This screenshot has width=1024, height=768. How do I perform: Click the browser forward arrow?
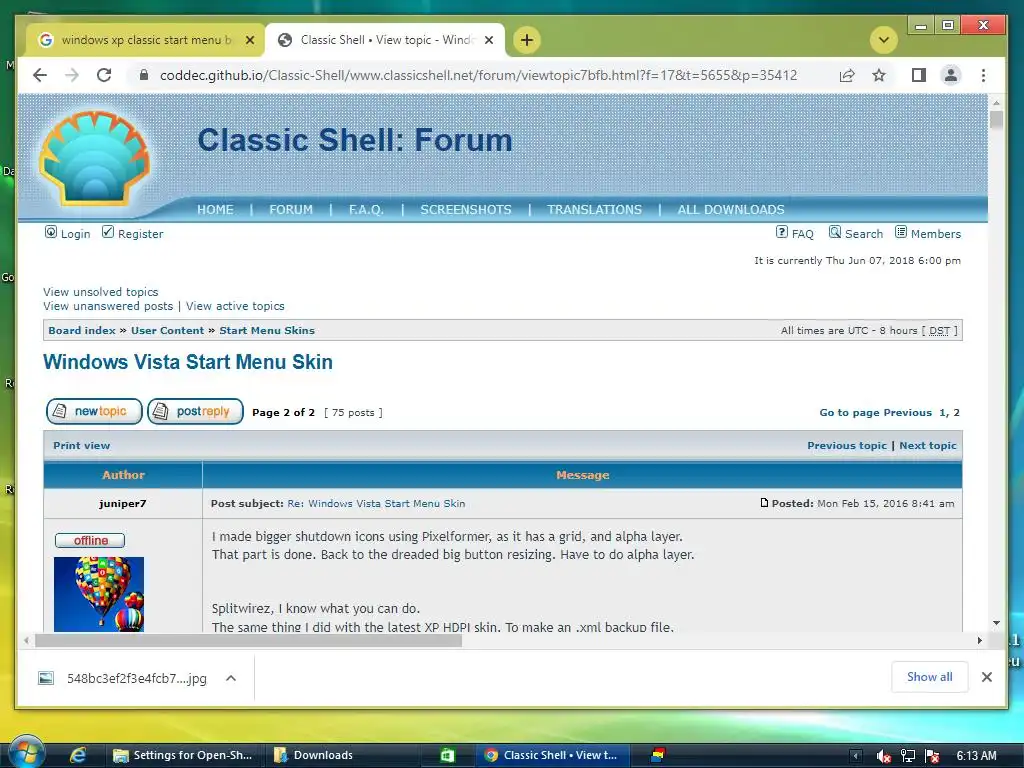coord(72,75)
